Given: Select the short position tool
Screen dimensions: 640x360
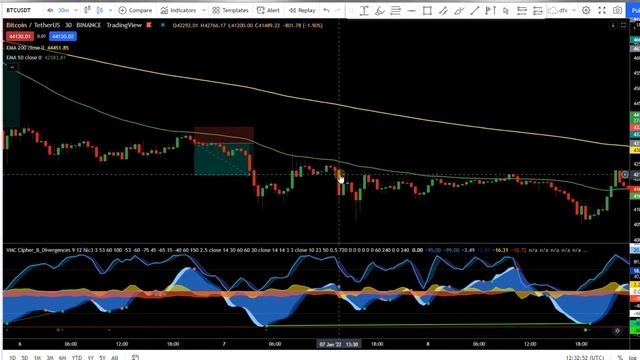Looking at the screenshot, I should click(x=538, y=11).
